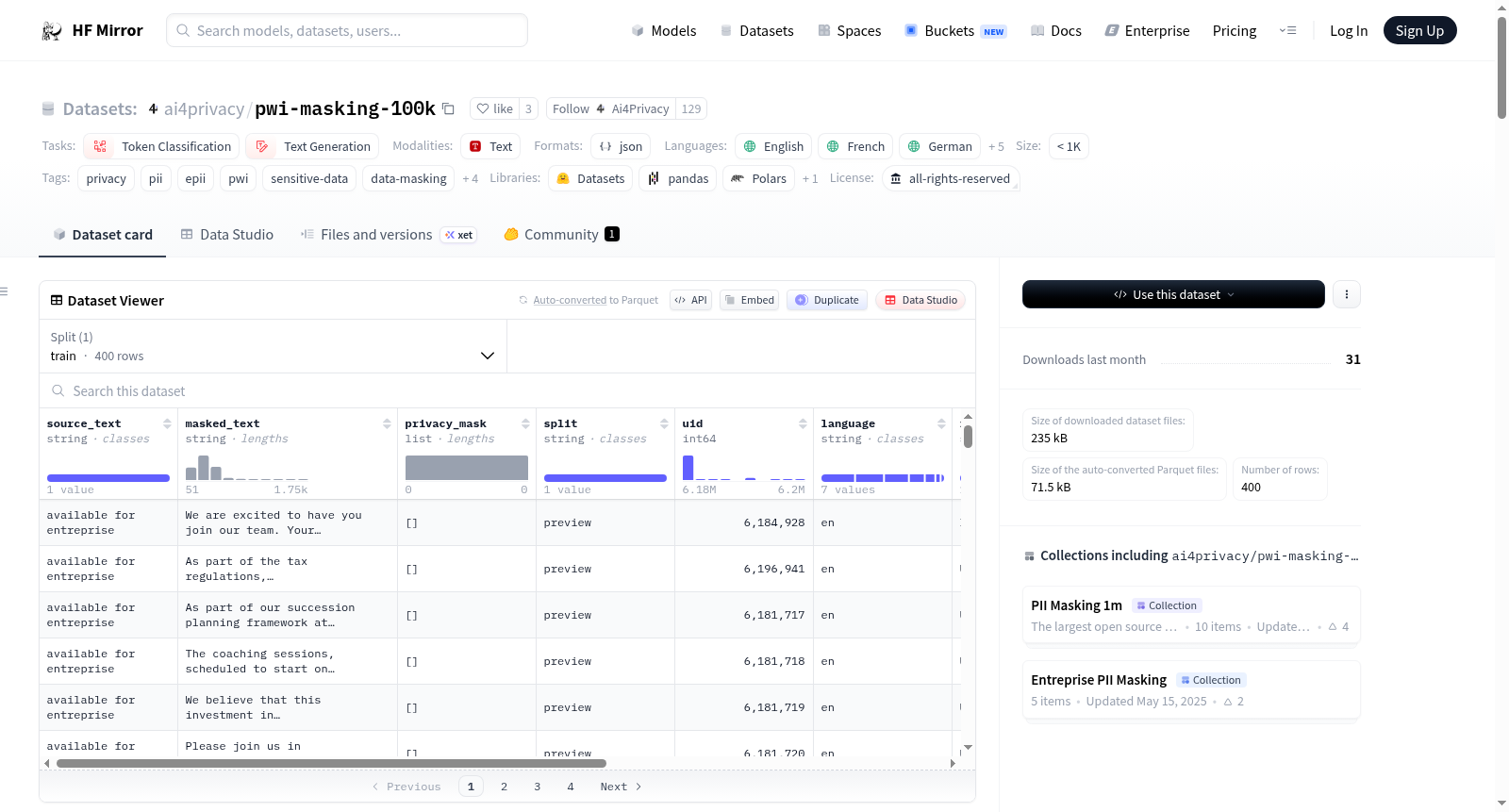Open the ai4privacy owner link
This screenshot has width=1509, height=812.
pyautogui.click(x=204, y=109)
